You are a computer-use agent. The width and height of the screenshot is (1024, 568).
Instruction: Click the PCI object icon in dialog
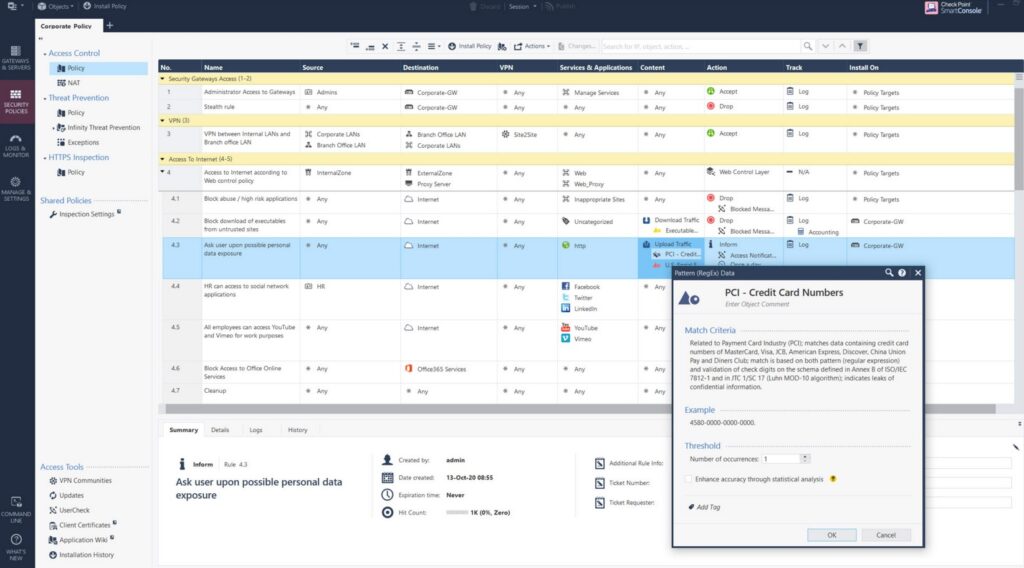[x=689, y=298]
